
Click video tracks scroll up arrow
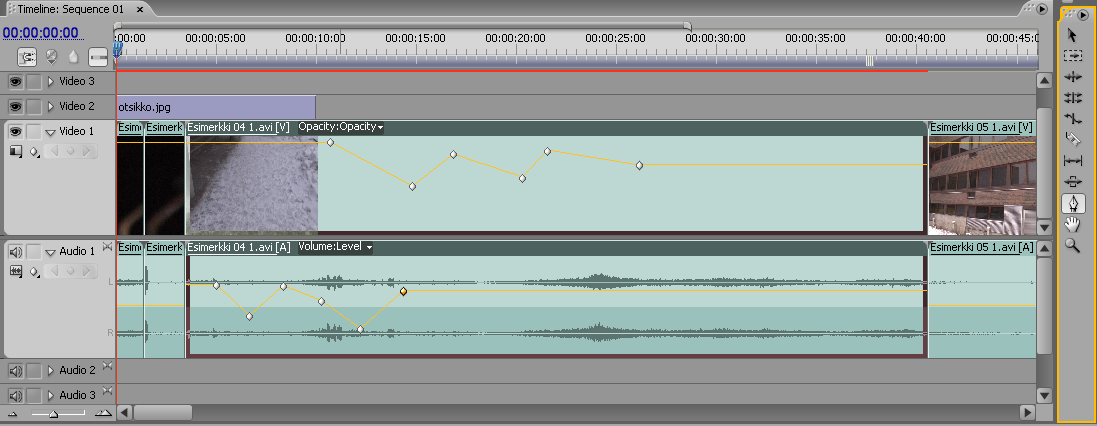[1044, 82]
